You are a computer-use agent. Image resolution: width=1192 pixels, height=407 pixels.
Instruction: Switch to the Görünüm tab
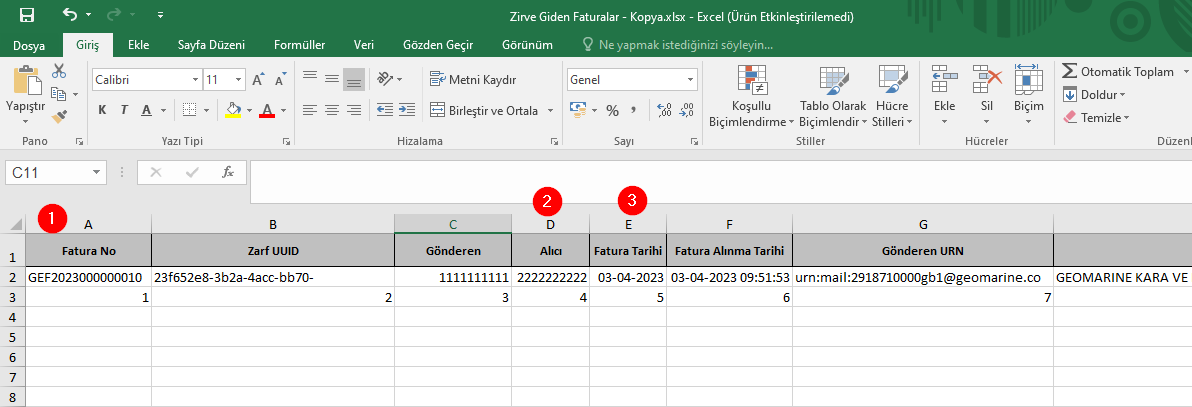point(527,45)
